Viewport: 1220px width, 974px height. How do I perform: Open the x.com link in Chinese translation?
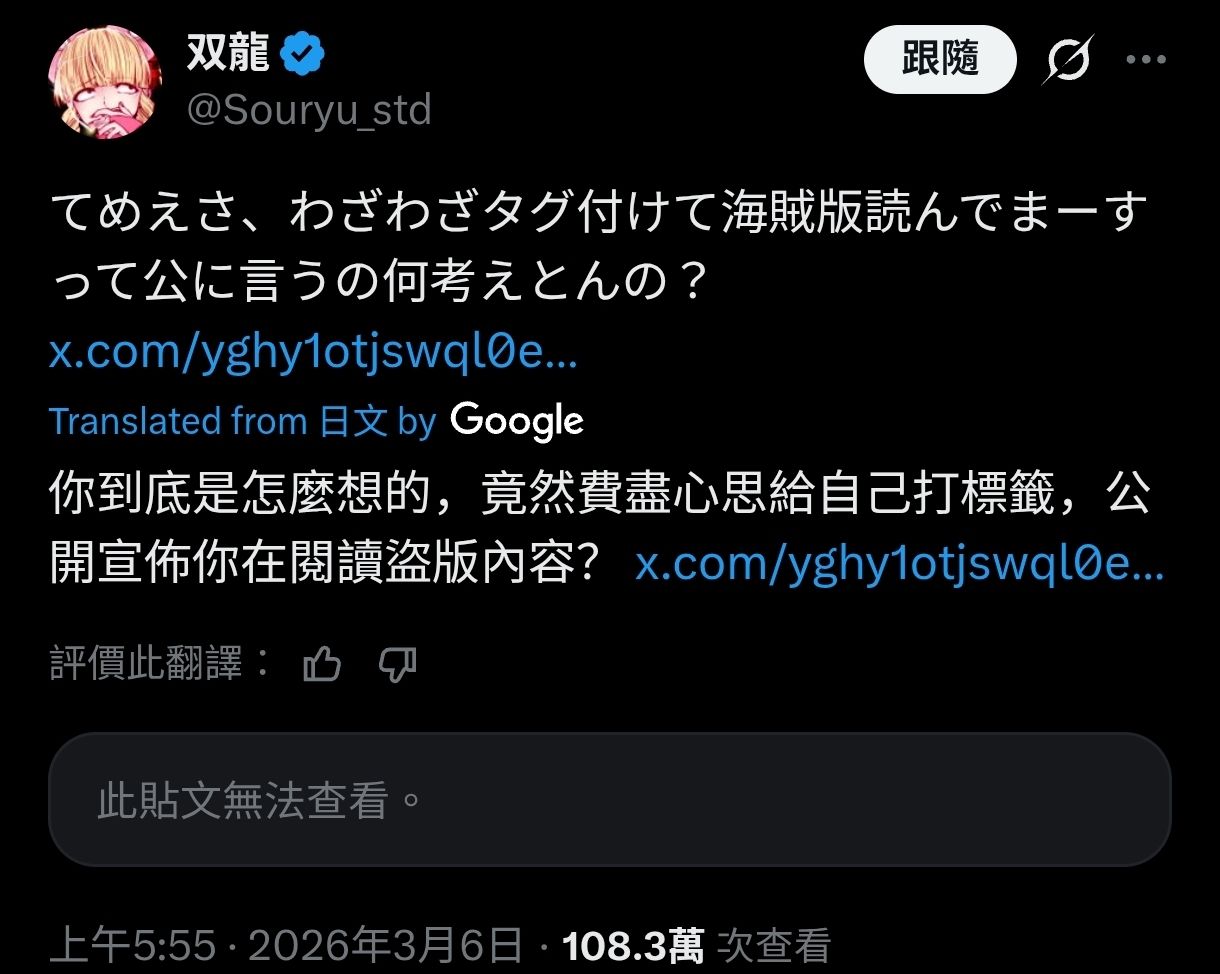pyautogui.click(x=900, y=566)
